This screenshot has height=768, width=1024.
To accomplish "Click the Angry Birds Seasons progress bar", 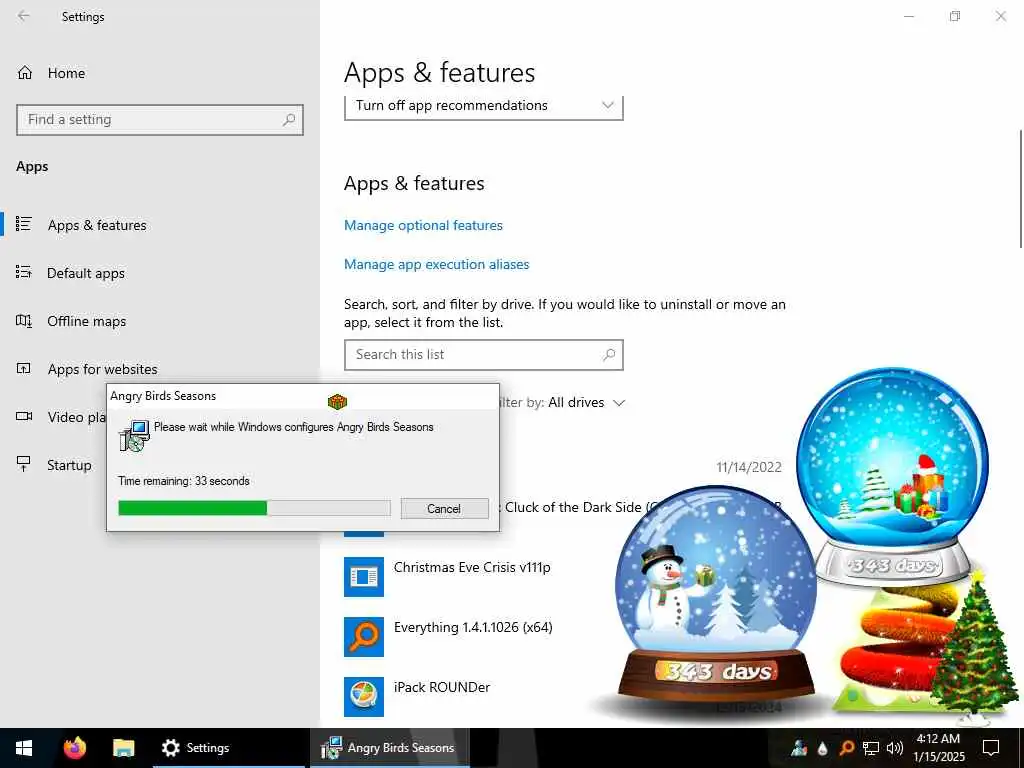I will pyautogui.click(x=254, y=508).
